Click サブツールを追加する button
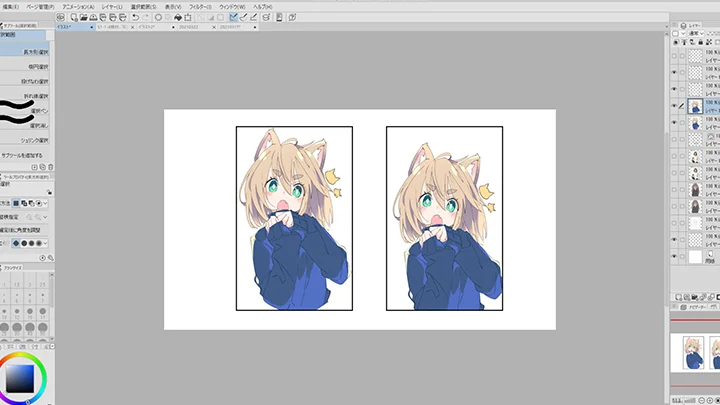Viewport: 720px width, 405px height. click(23, 155)
